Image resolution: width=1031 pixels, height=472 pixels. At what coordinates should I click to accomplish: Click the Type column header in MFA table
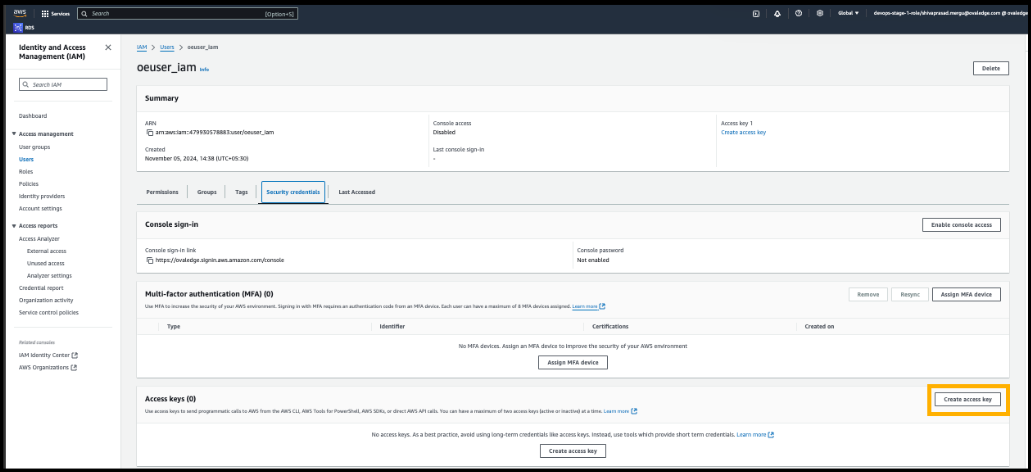(x=174, y=326)
